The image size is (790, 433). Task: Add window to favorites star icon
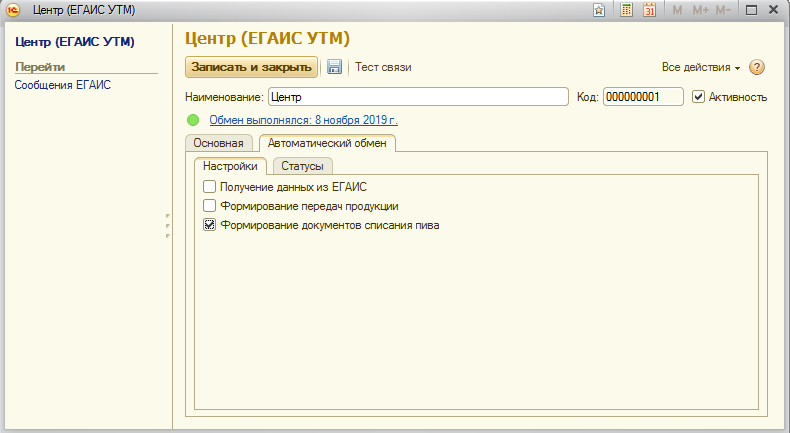pyautogui.click(x=599, y=10)
